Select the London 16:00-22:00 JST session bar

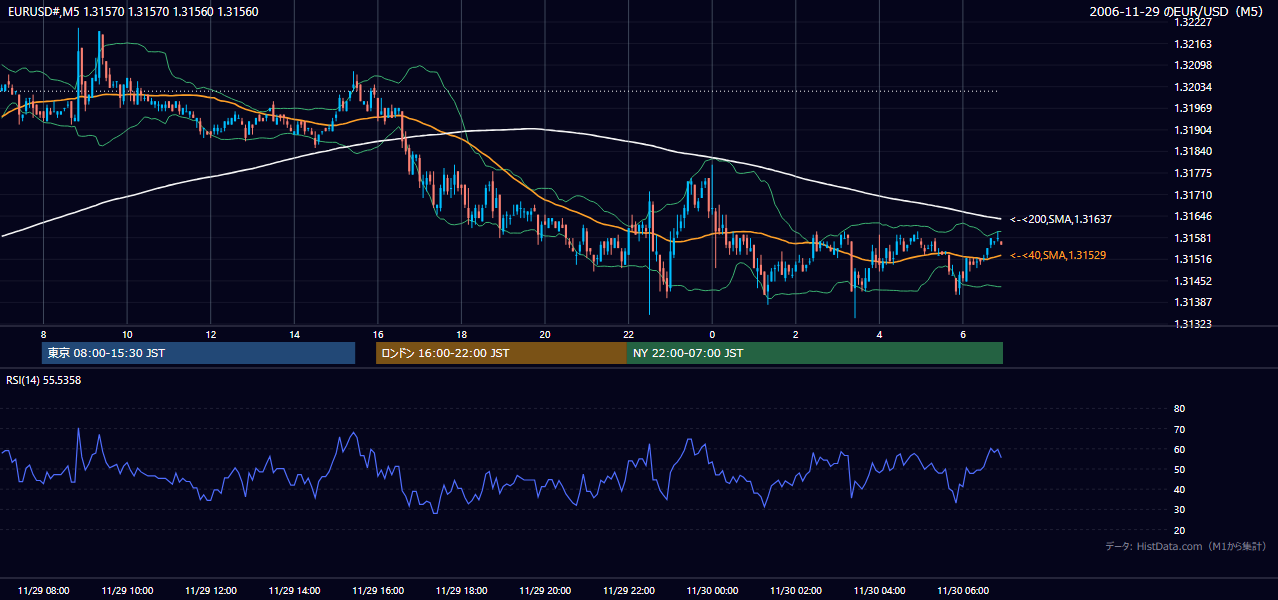(501, 353)
